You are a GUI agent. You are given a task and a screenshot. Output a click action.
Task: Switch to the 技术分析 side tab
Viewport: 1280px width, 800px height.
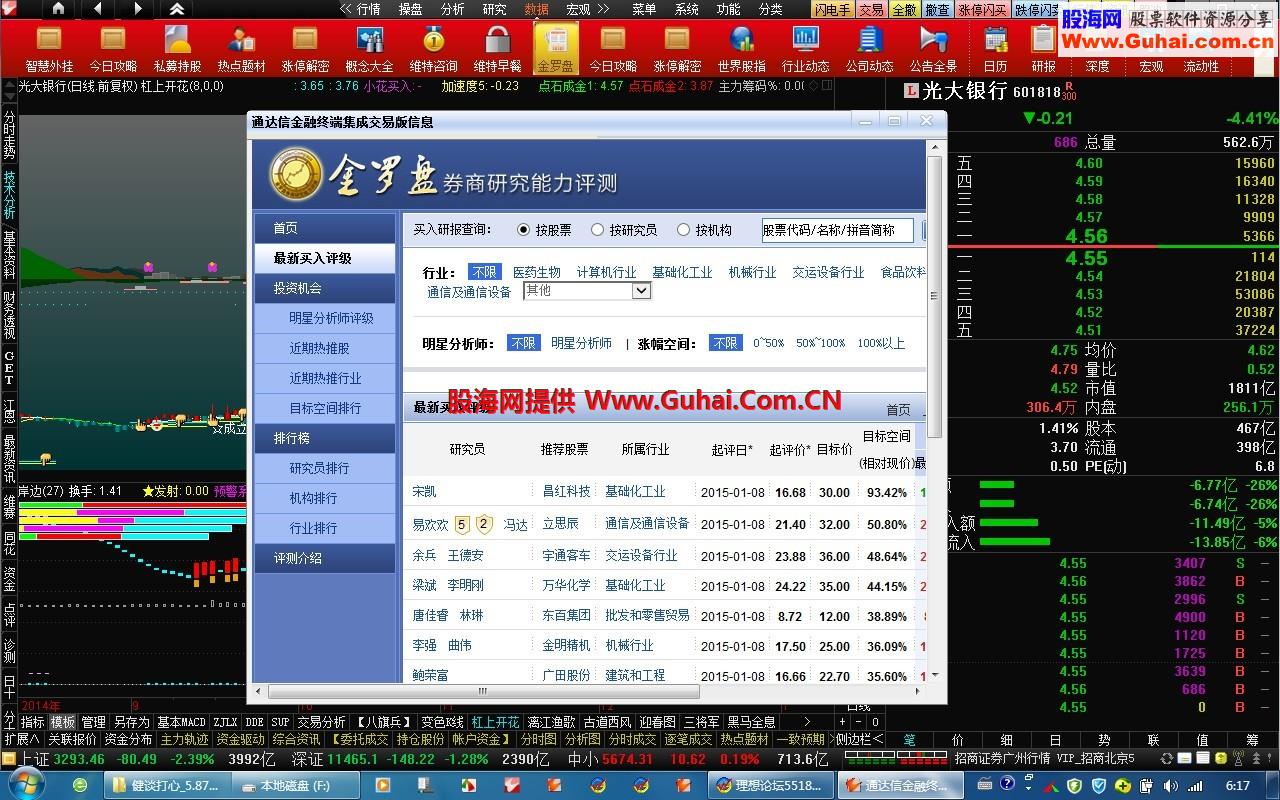9,193
